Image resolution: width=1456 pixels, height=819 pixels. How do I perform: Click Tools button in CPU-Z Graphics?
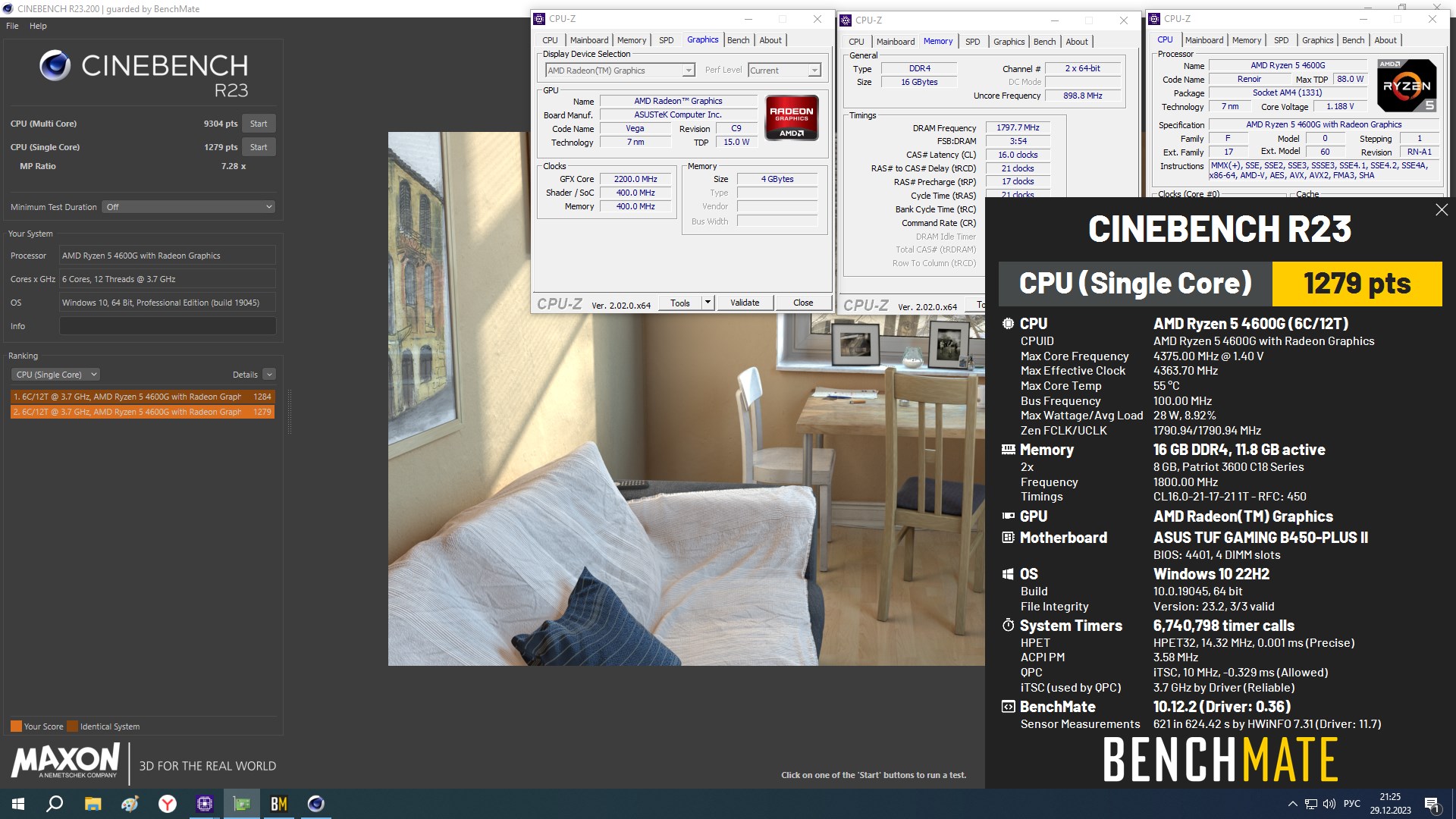click(x=680, y=303)
